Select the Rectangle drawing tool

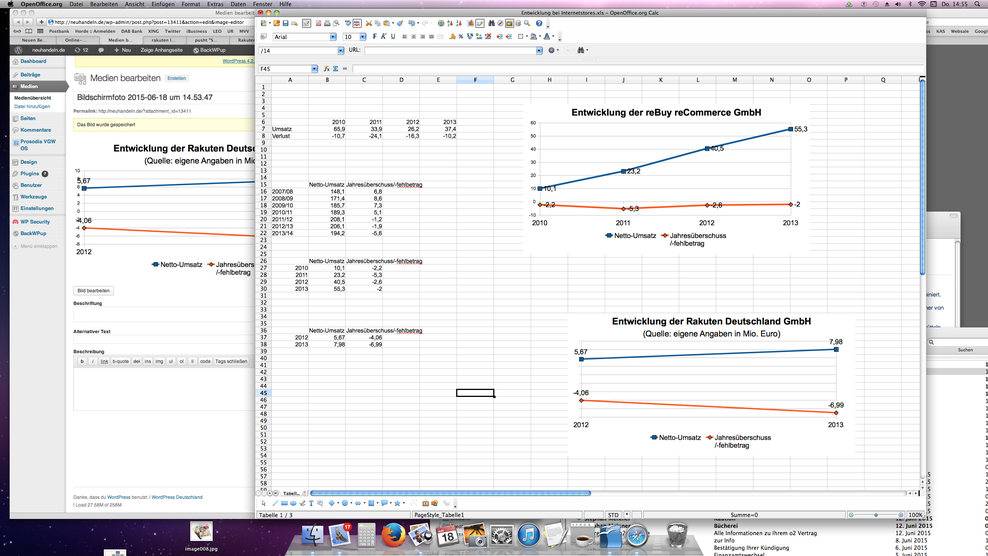284,503
